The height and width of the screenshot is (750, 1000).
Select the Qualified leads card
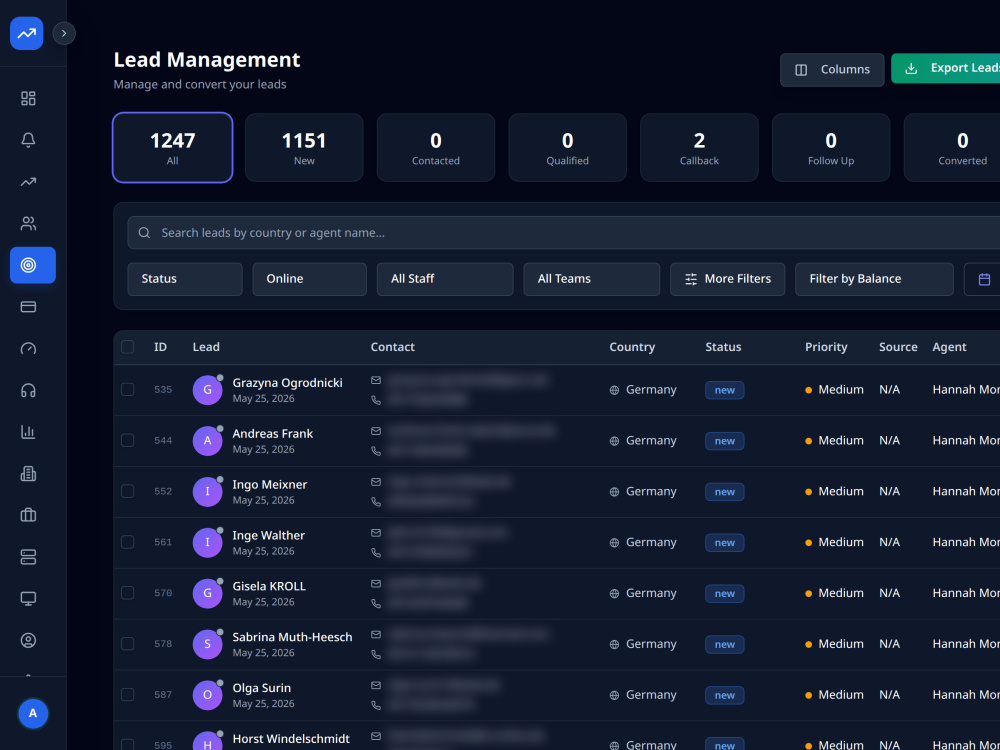(568, 147)
